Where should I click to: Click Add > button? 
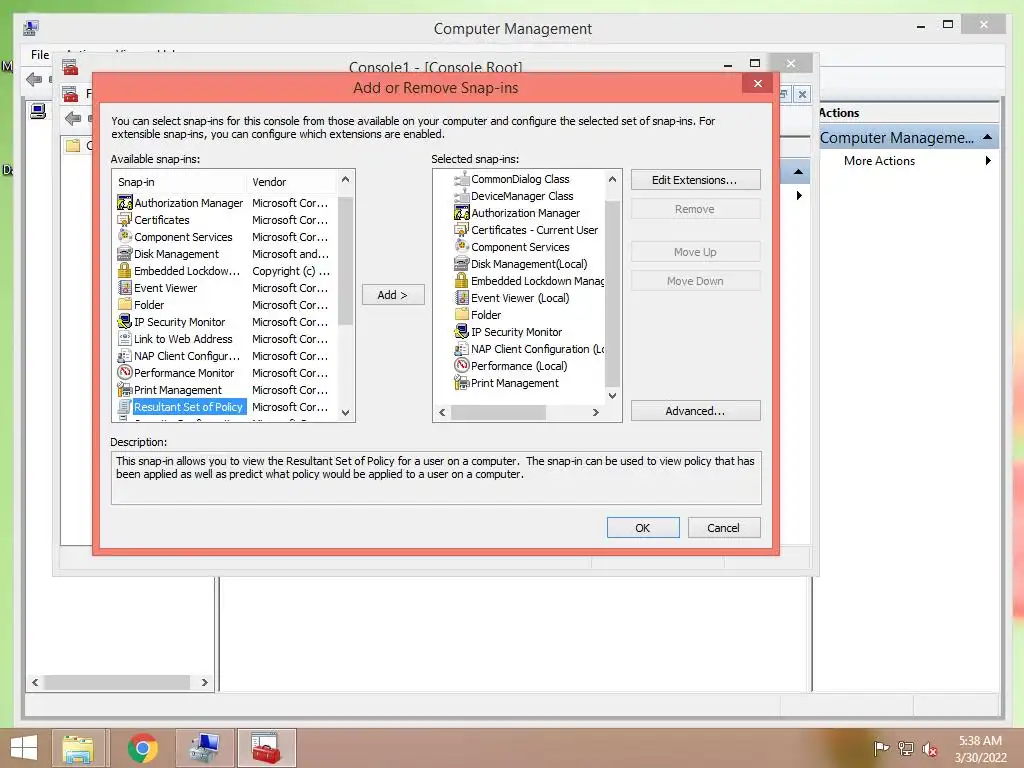tap(393, 295)
